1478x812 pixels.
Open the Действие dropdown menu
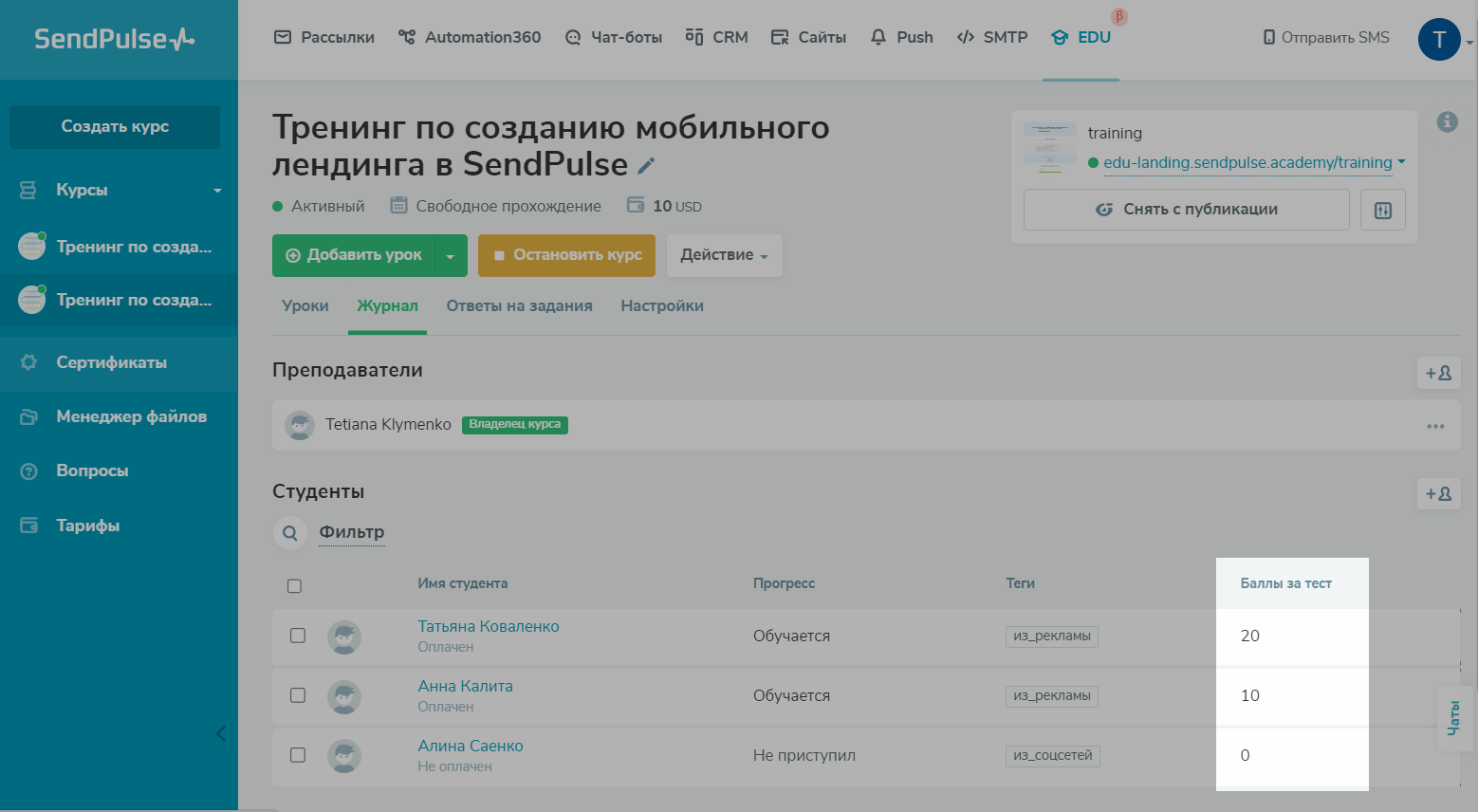pyautogui.click(x=724, y=255)
